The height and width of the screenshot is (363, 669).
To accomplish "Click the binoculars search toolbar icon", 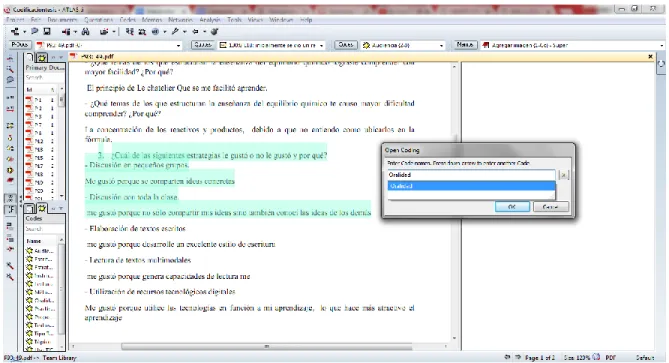I will point(86,31).
